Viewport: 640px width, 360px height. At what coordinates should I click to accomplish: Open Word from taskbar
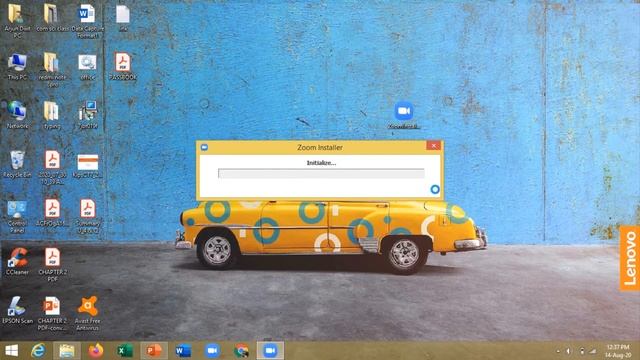183,351
